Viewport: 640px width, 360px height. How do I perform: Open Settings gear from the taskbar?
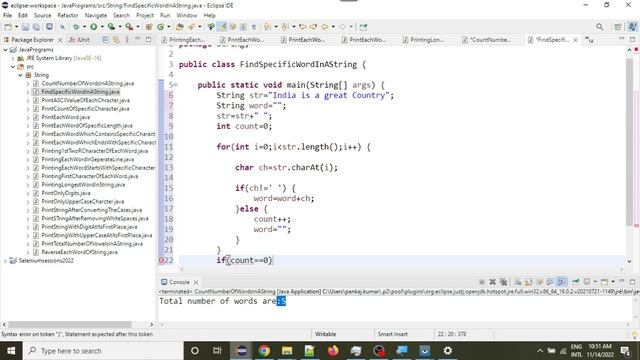coord(447,351)
